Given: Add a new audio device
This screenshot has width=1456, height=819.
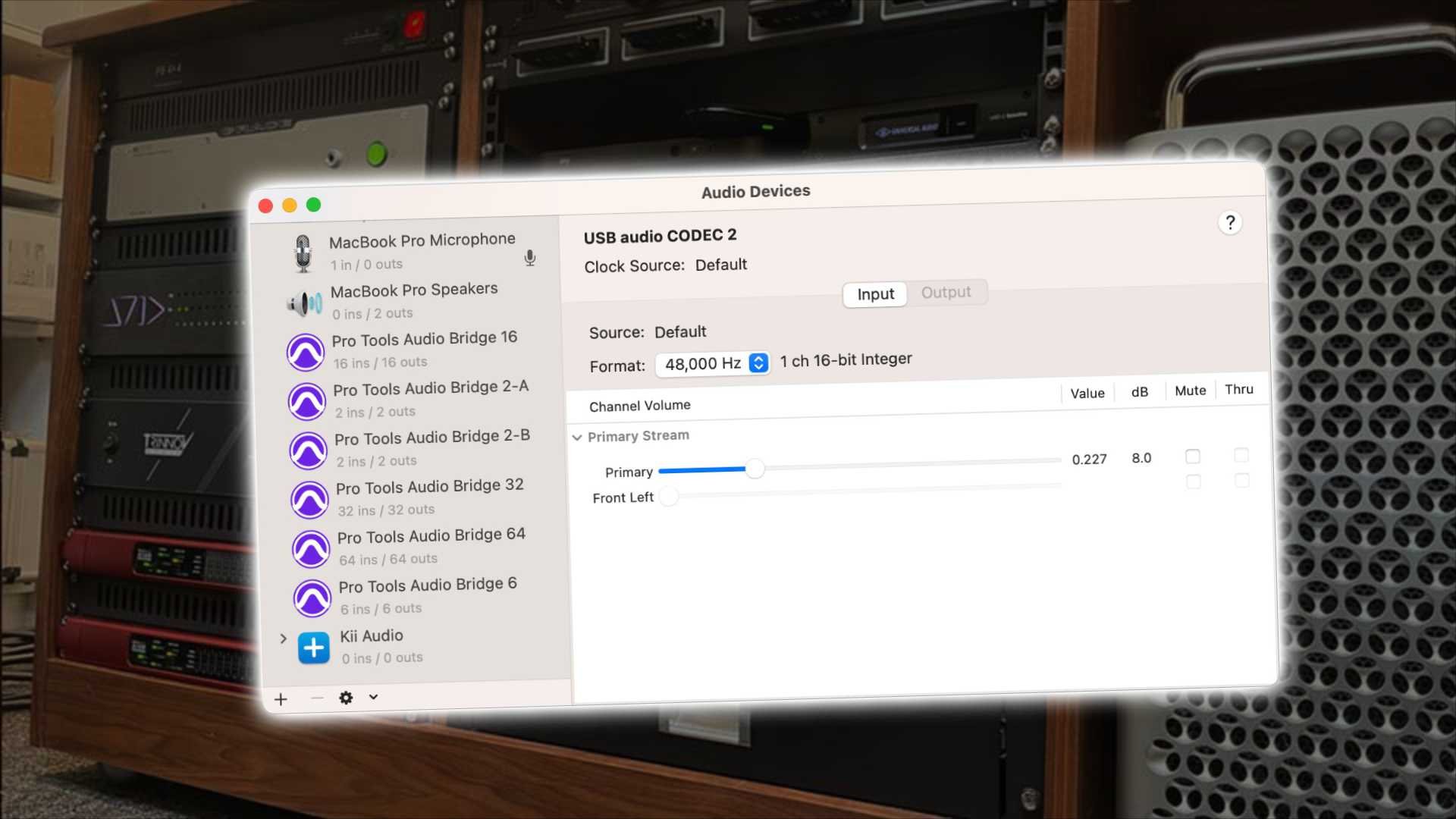Looking at the screenshot, I should point(281,698).
